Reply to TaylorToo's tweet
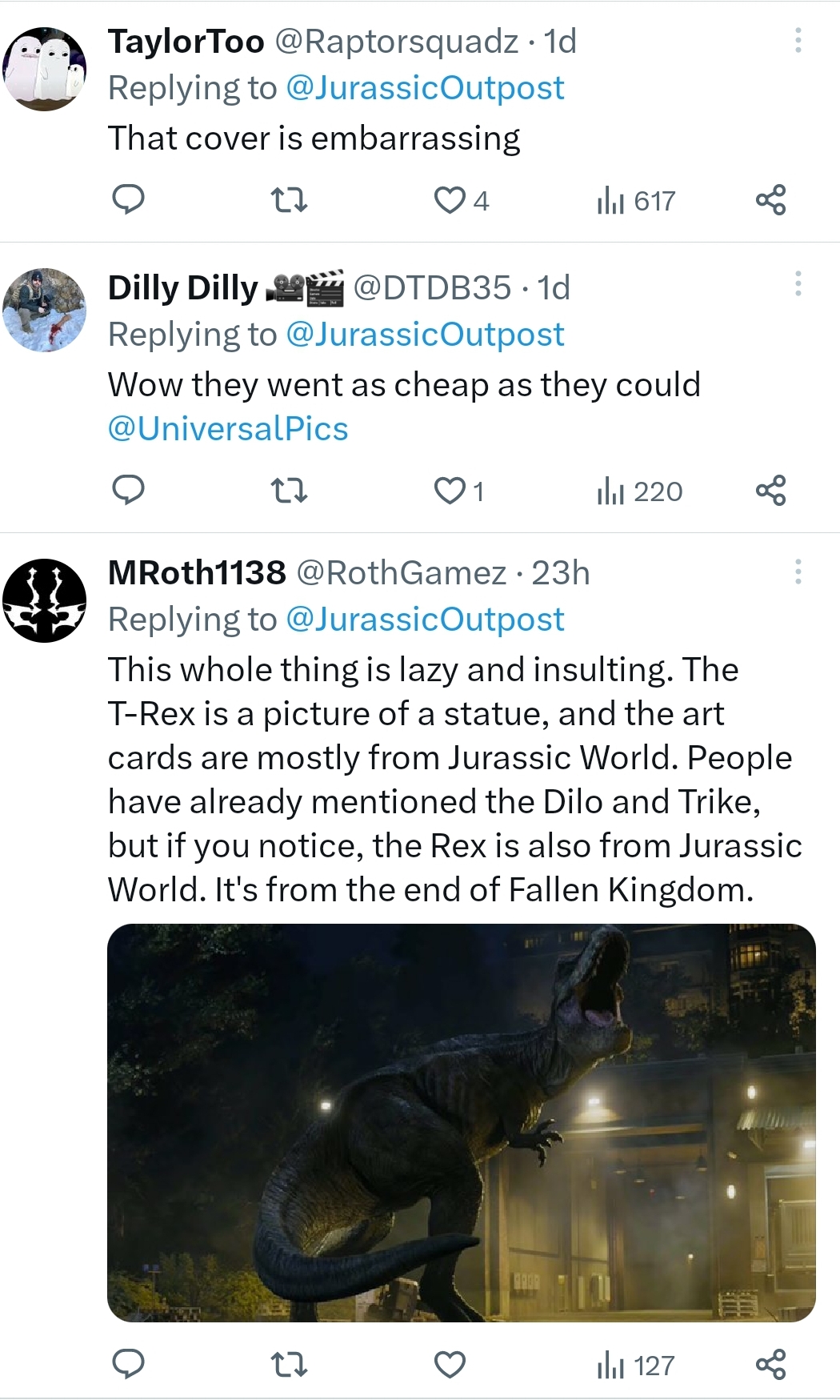The width and height of the screenshot is (840, 1400). click(128, 199)
